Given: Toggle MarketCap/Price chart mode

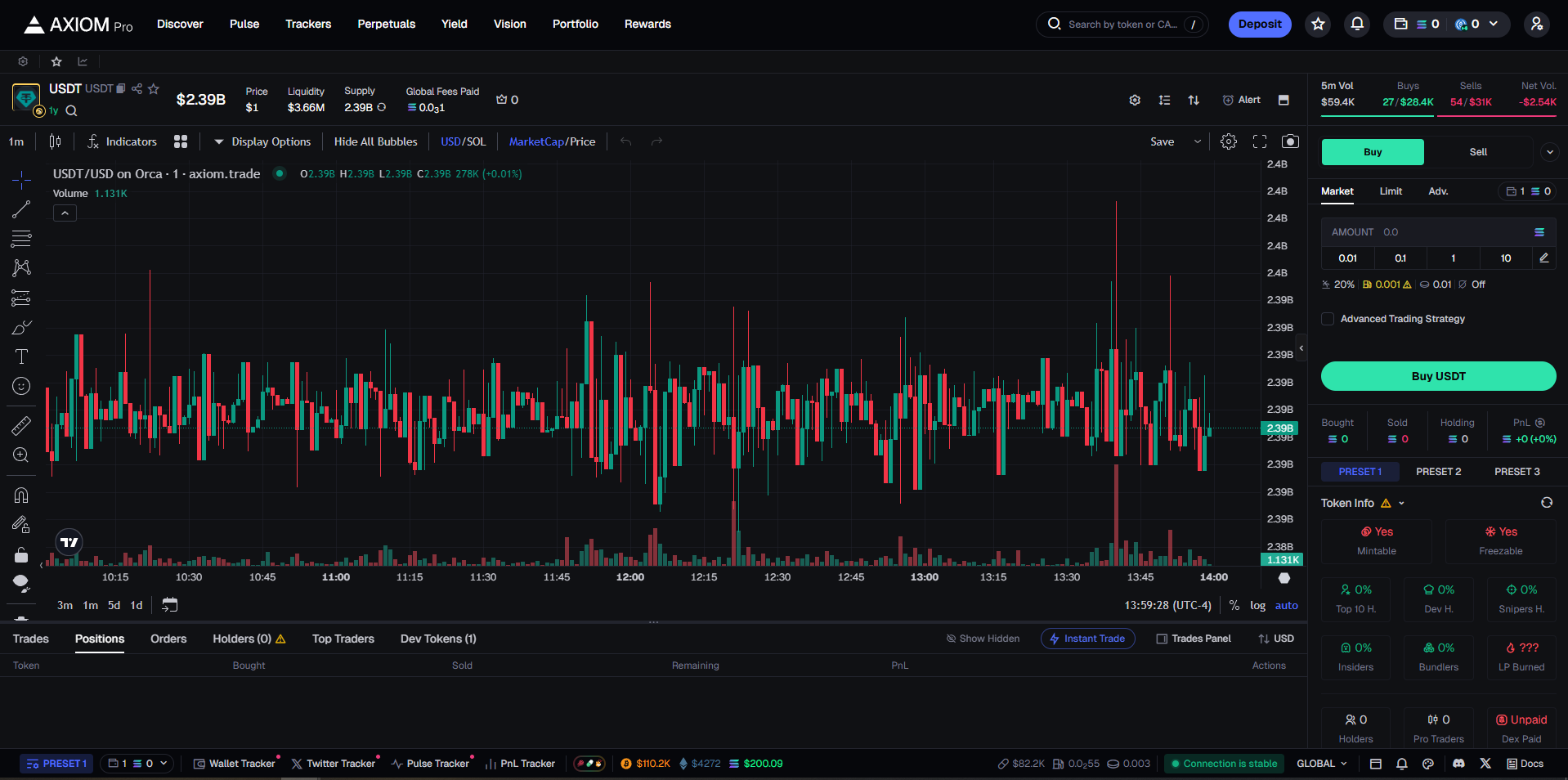Looking at the screenshot, I should [552, 141].
